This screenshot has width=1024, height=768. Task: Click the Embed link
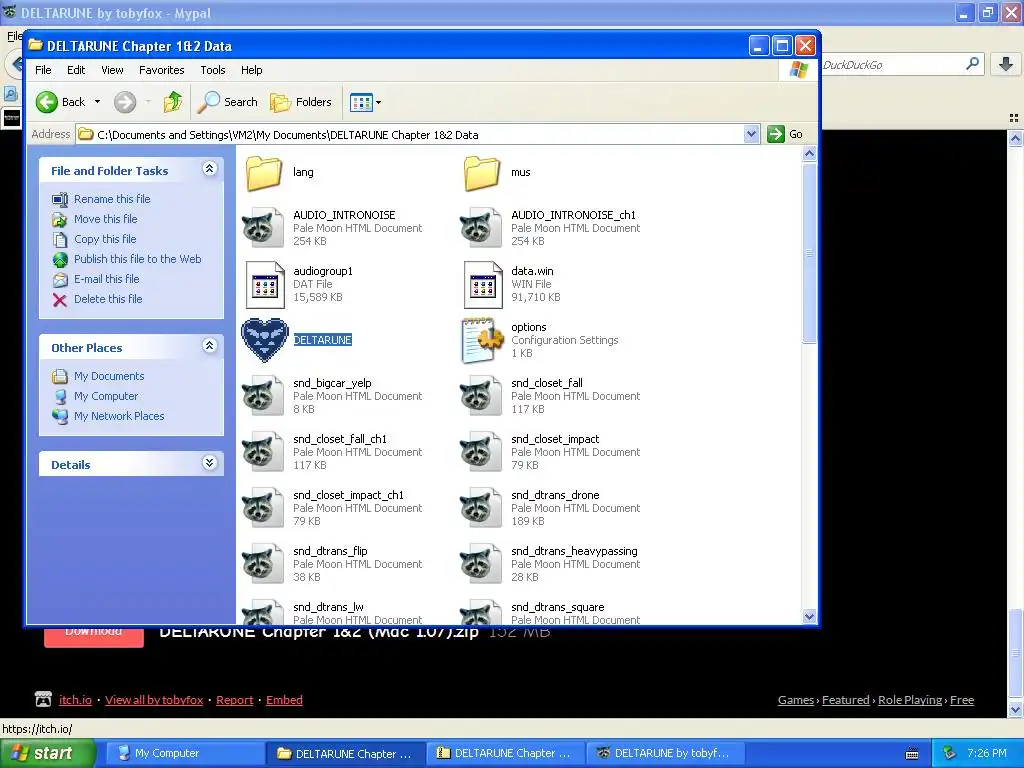coord(284,700)
